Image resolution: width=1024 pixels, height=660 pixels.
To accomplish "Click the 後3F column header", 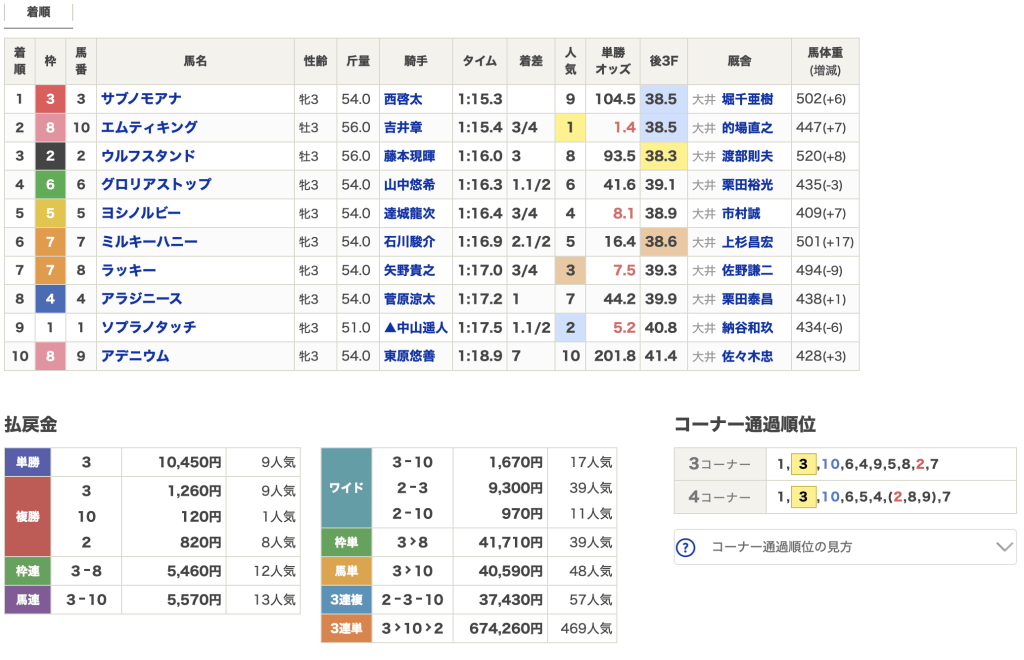I will click(664, 61).
